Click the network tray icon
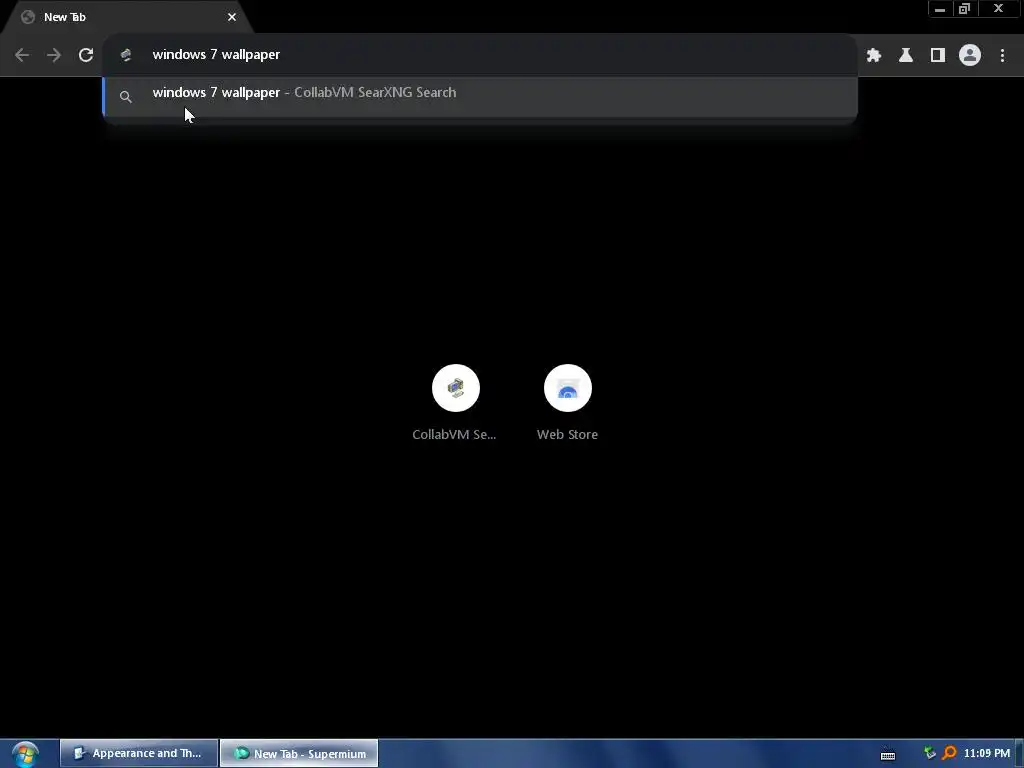Screen dimensions: 1024x768 [x=930, y=754]
